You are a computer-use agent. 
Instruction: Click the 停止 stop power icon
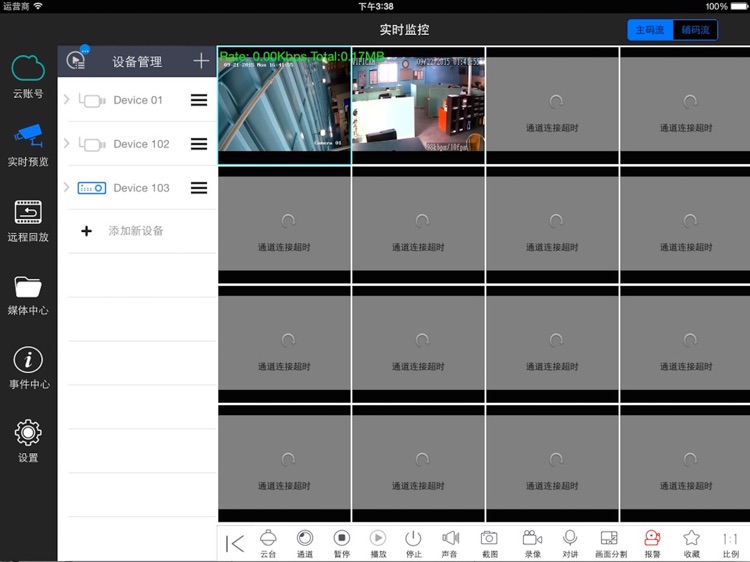(413, 544)
